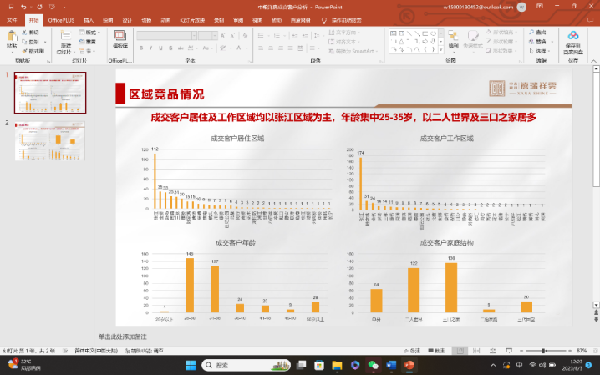Click the add notes placeholder text
This screenshot has width=600, height=375.
coord(122,337)
